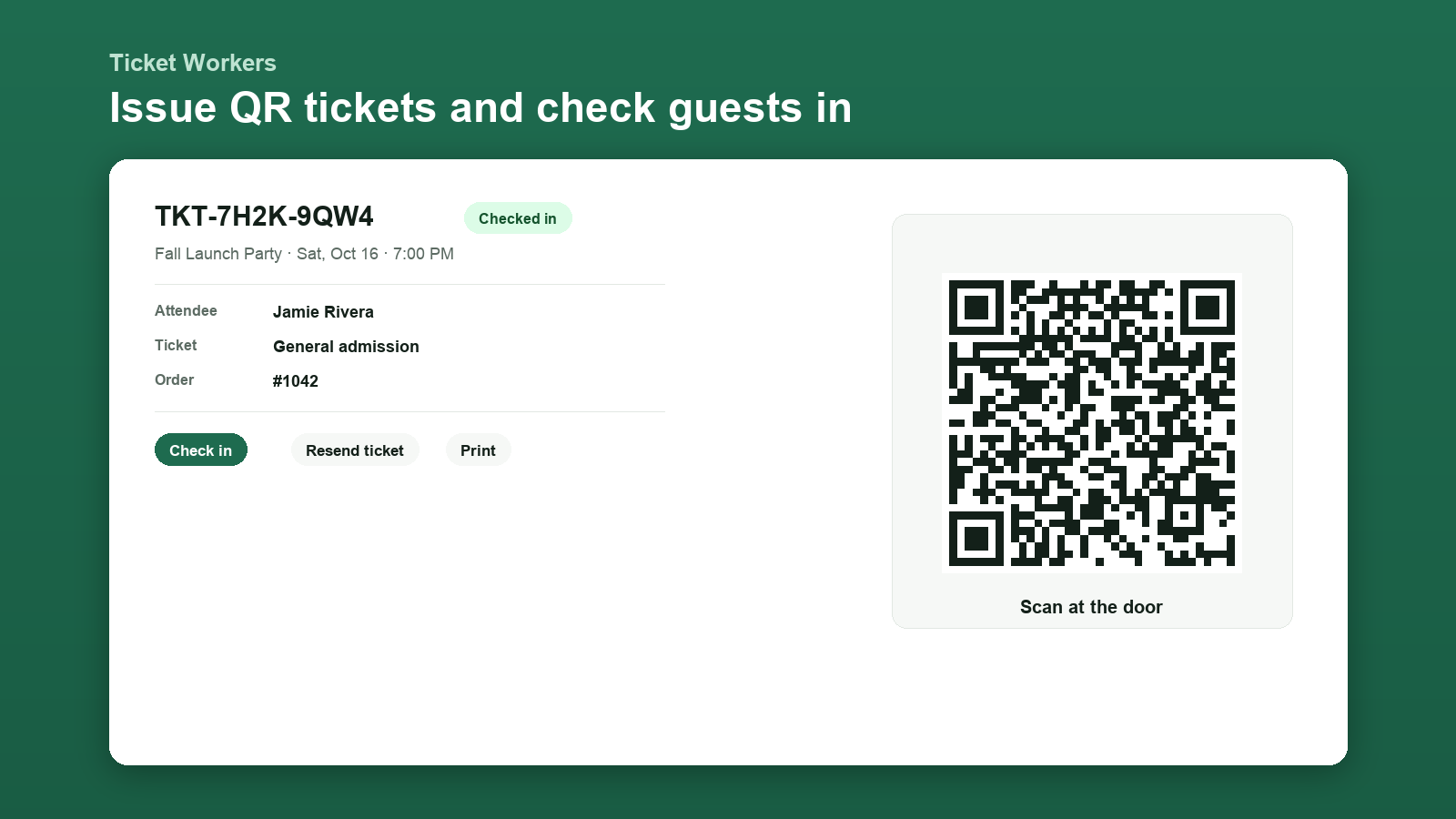This screenshot has height=819, width=1456.
Task: Select attendee name Jamie Rivera
Action: (323, 312)
